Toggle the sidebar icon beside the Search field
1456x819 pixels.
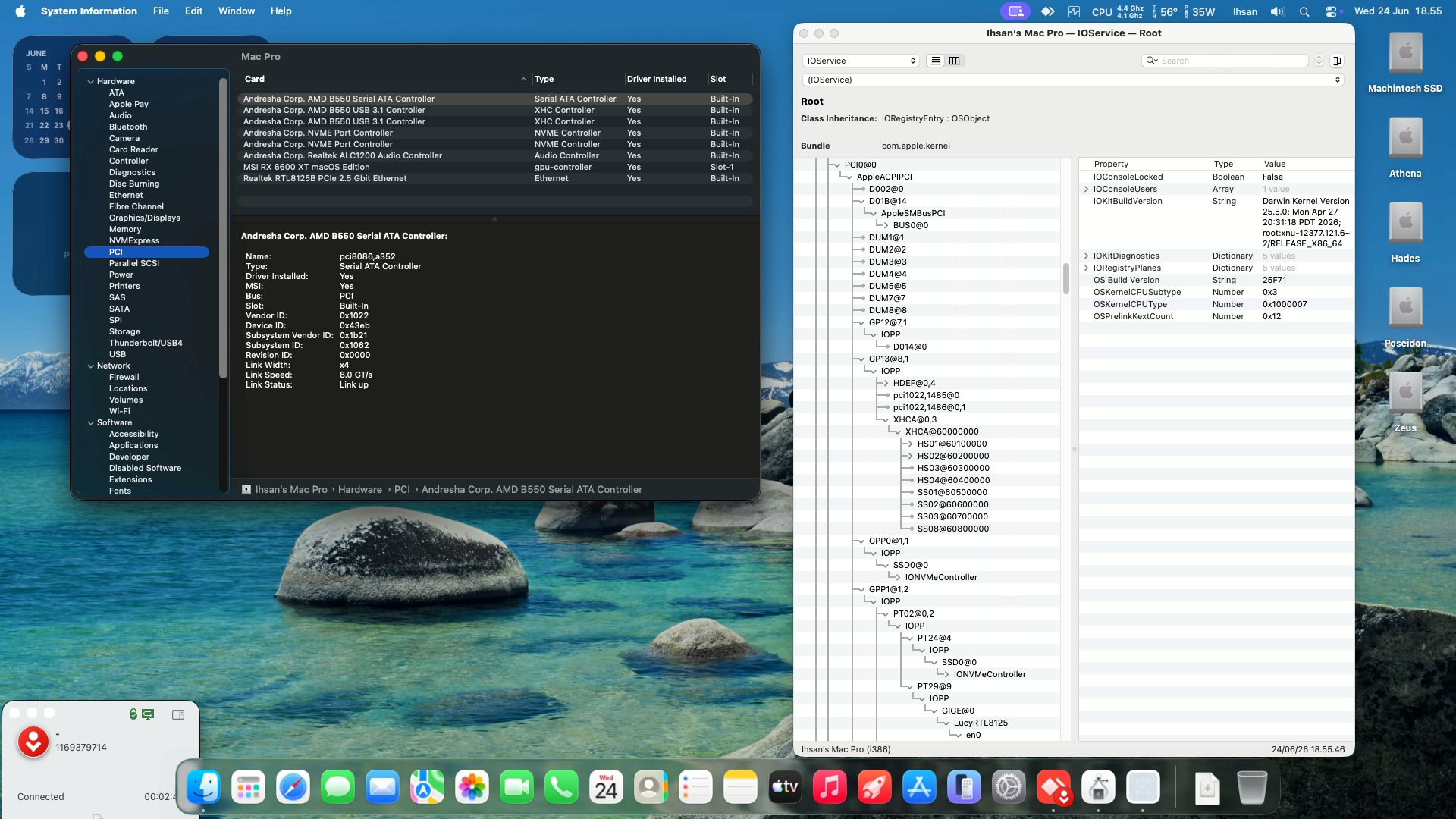pos(1337,61)
